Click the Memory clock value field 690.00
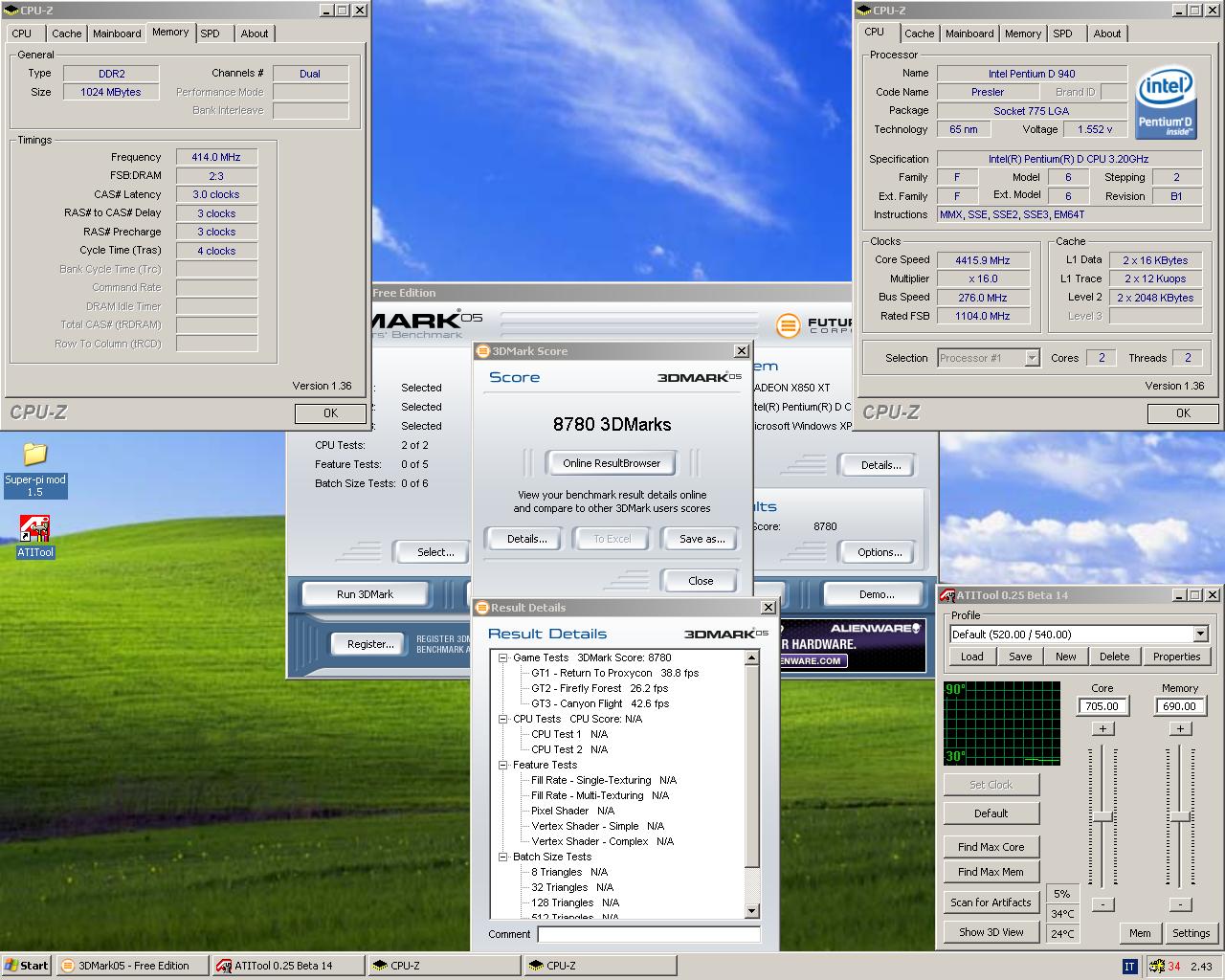1225x980 pixels. point(1179,706)
